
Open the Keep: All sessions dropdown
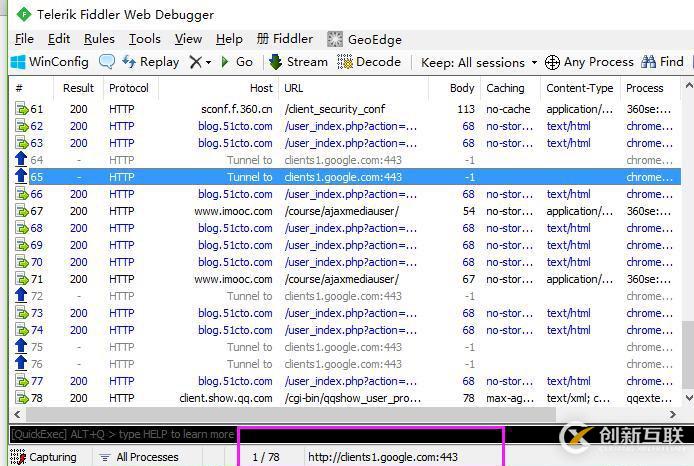pos(479,62)
